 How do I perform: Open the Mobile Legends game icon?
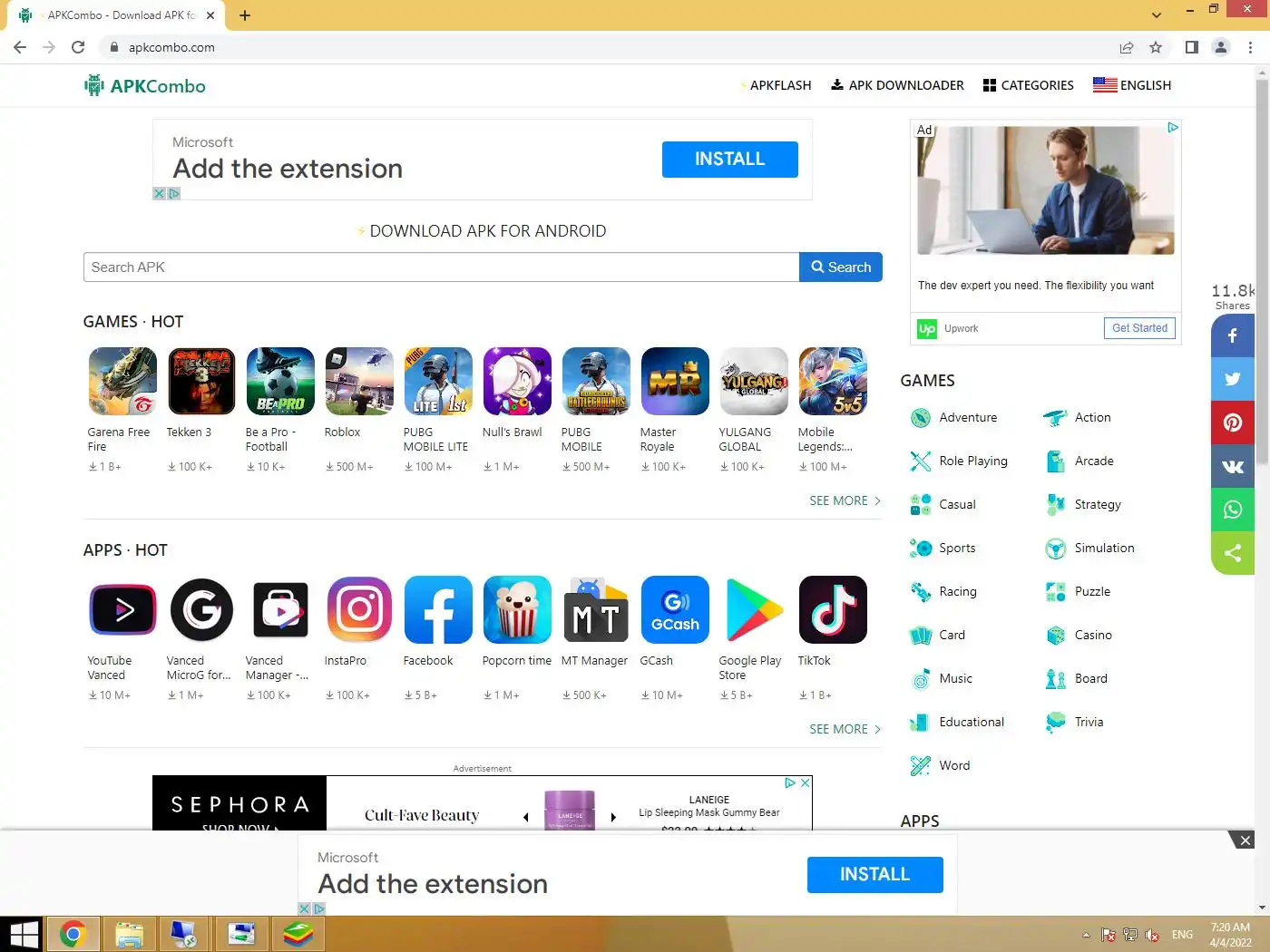coord(833,382)
